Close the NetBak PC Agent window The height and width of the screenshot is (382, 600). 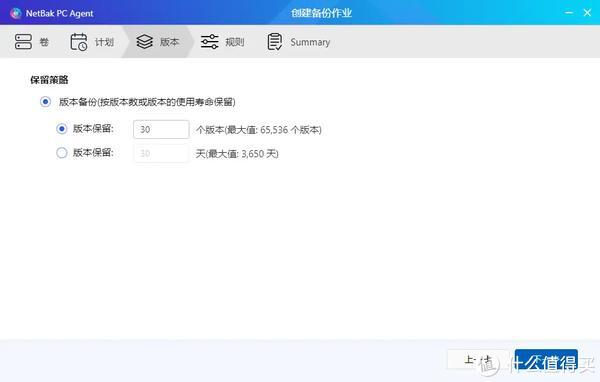click(587, 13)
